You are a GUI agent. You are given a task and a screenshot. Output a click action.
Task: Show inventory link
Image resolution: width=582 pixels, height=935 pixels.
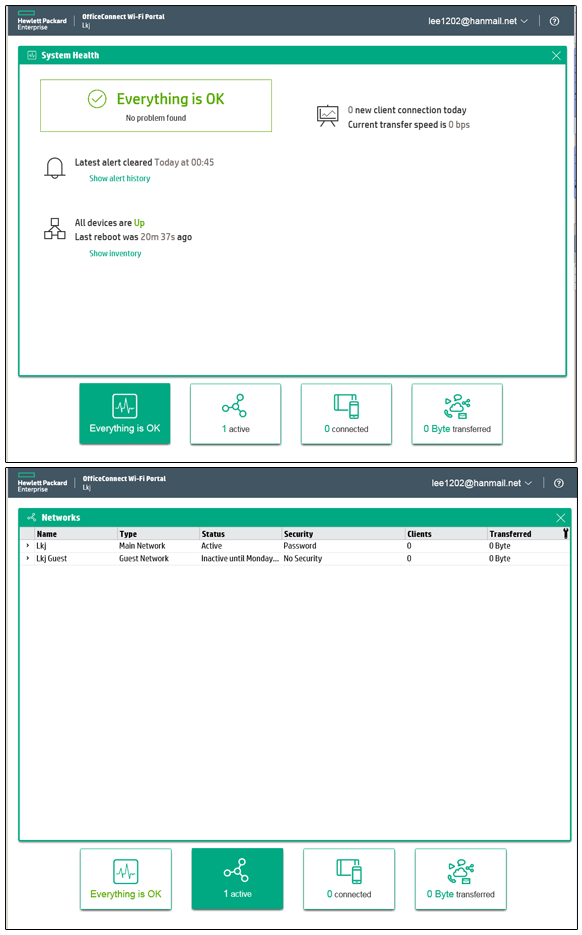pos(115,253)
